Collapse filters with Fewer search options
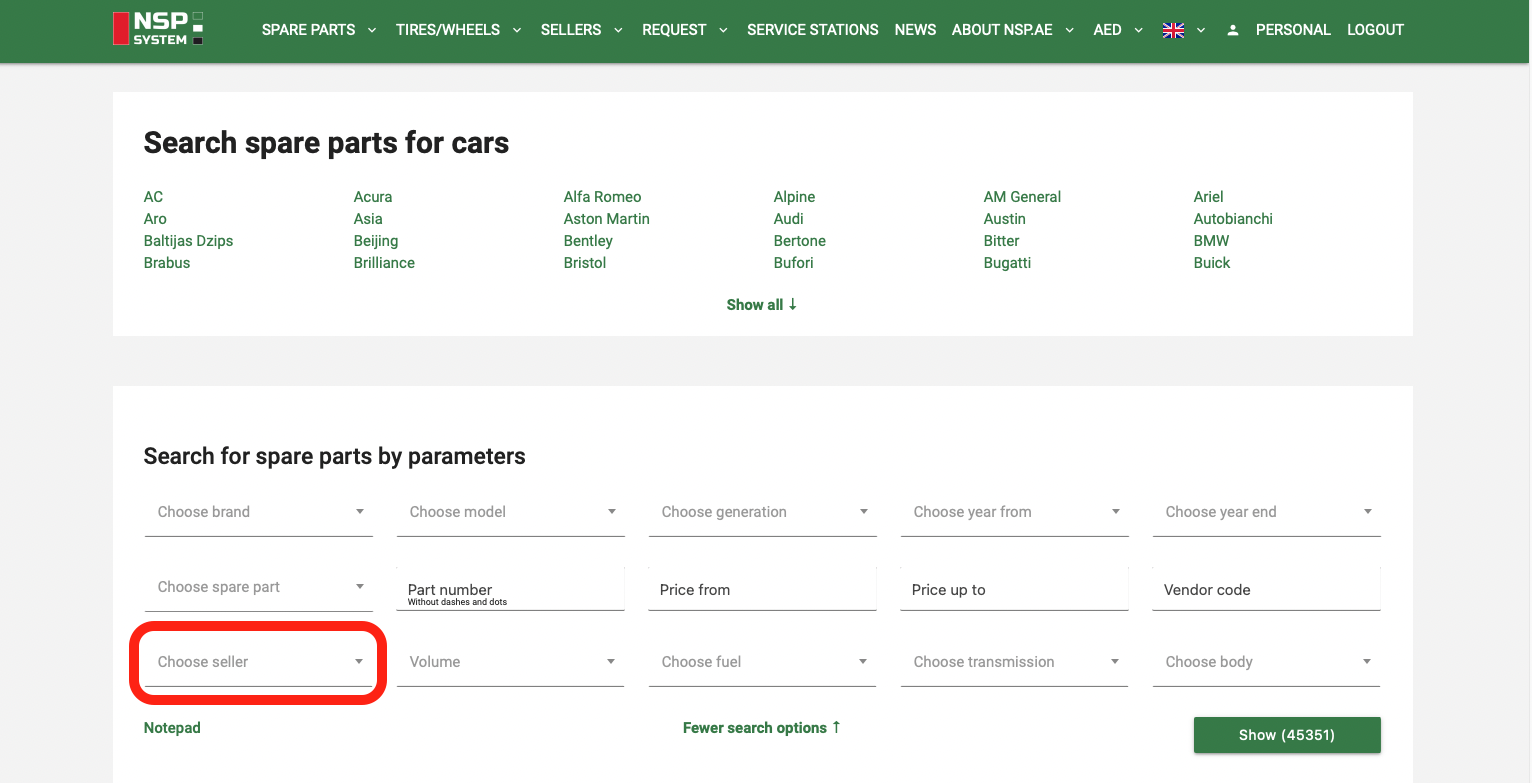 point(761,728)
